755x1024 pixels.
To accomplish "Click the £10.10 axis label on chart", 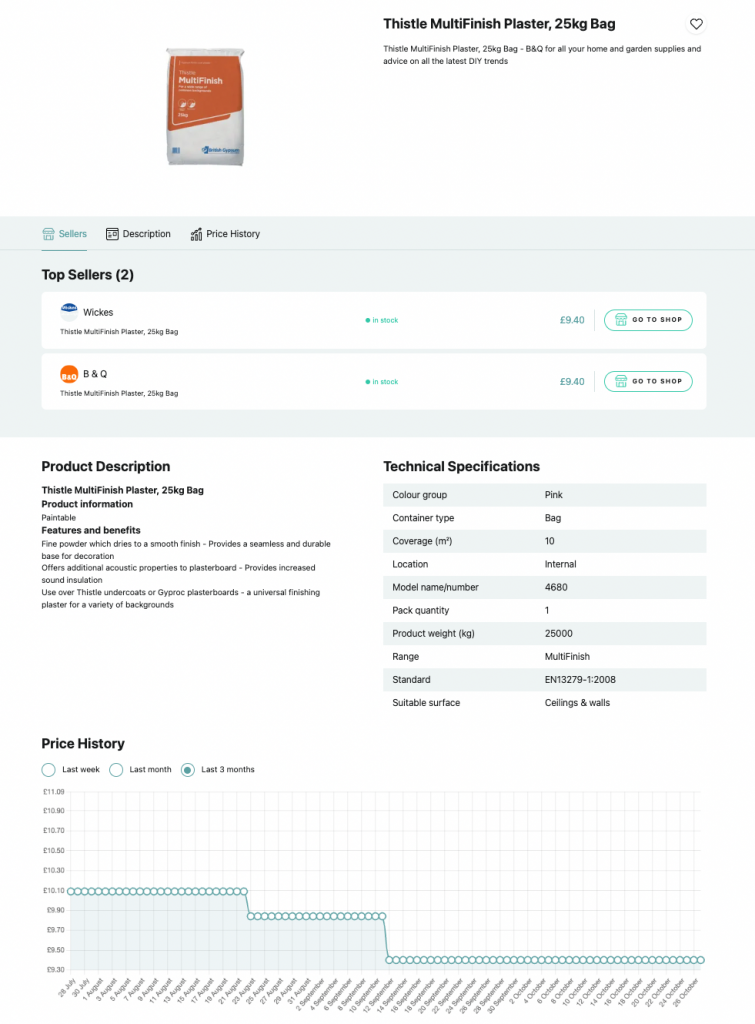I will pos(54,890).
